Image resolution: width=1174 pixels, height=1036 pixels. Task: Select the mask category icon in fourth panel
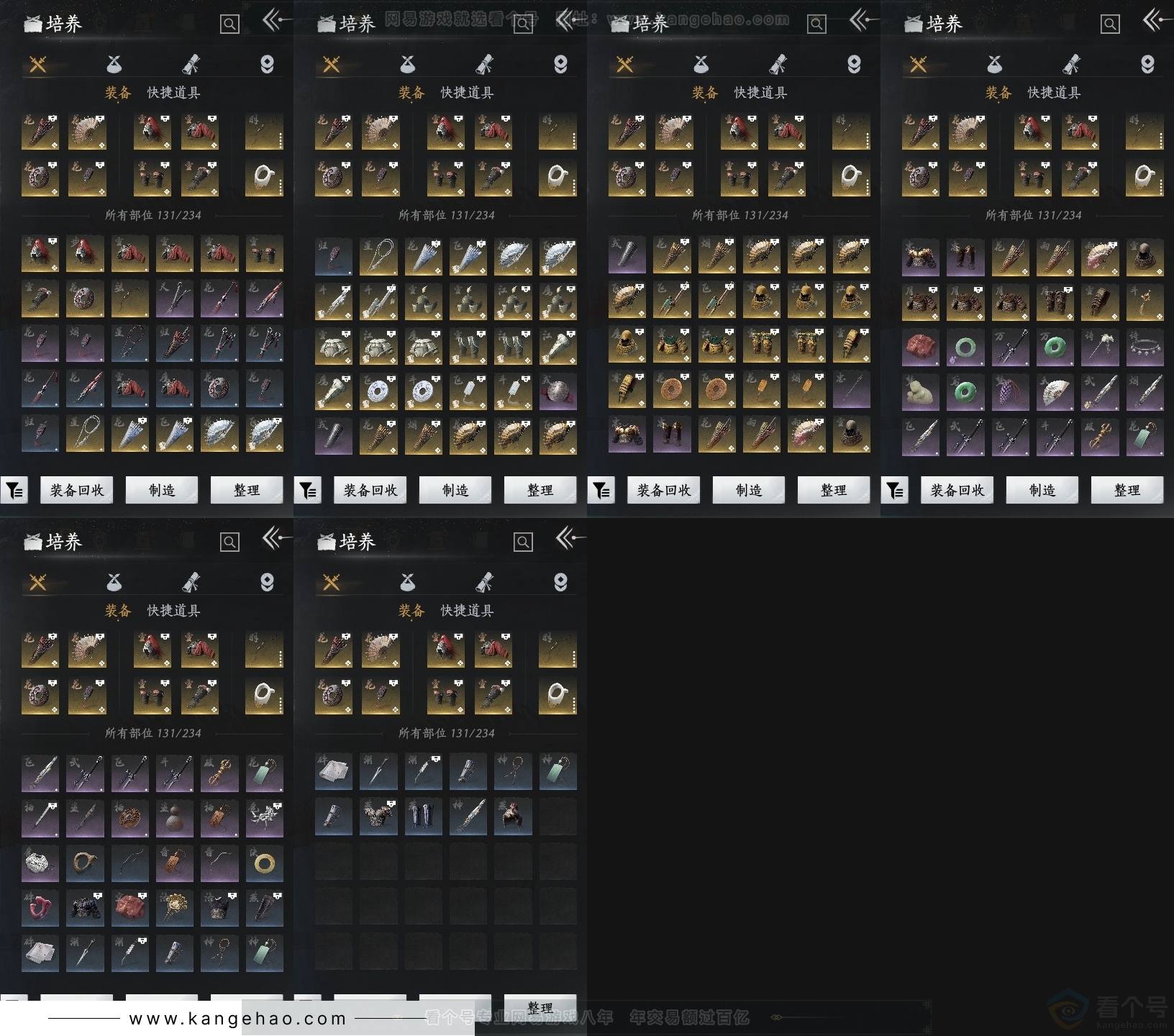pos(1147,65)
